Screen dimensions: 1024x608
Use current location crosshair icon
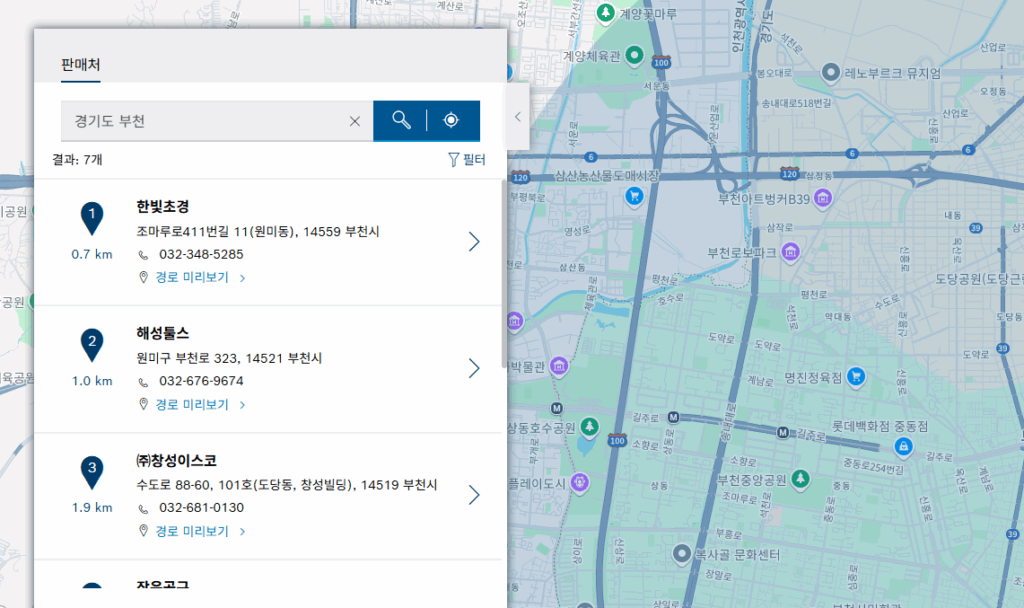pyautogui.click(x=451, y=120)
